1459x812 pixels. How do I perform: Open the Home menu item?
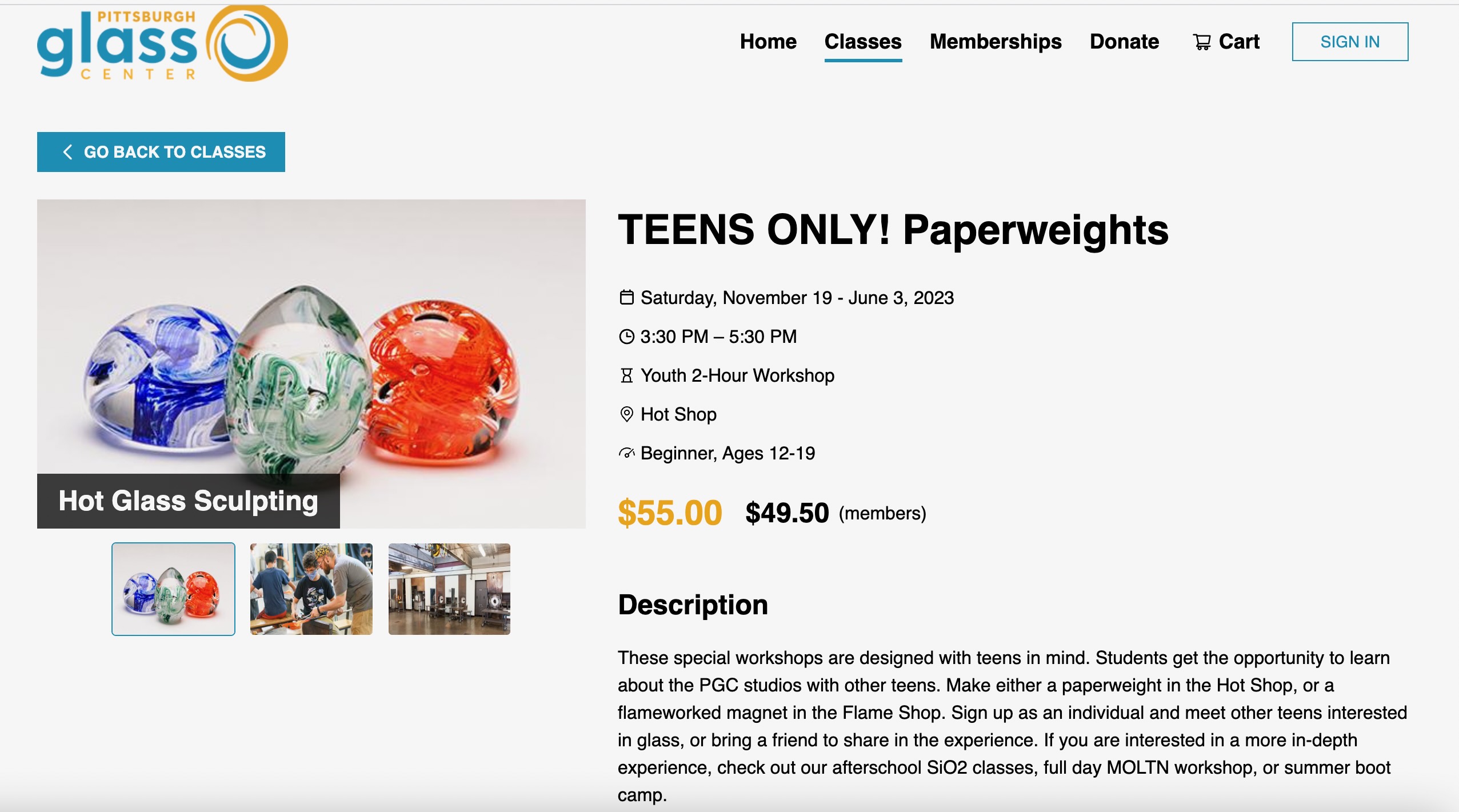[768, 42]
